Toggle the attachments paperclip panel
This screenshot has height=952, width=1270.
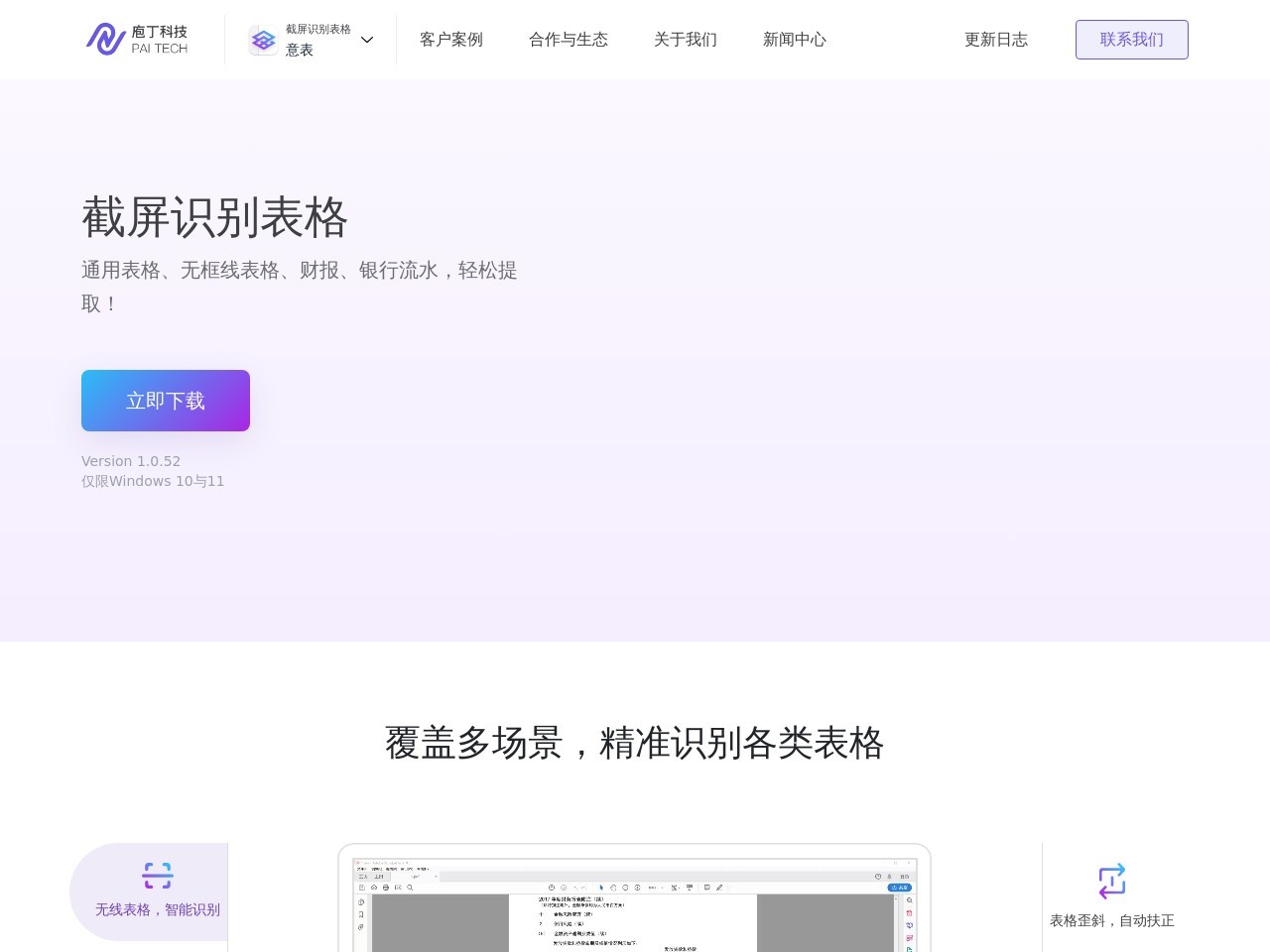[361, 927]
